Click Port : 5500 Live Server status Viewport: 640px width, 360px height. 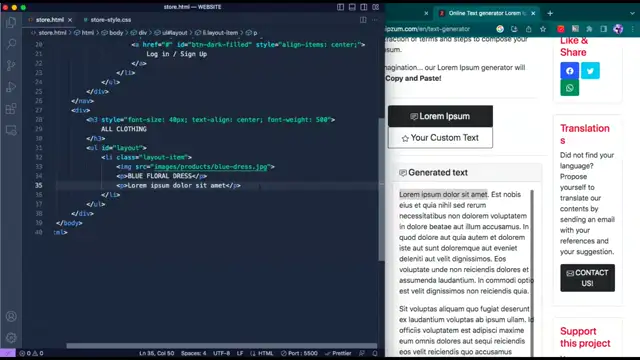pos(299,353)
